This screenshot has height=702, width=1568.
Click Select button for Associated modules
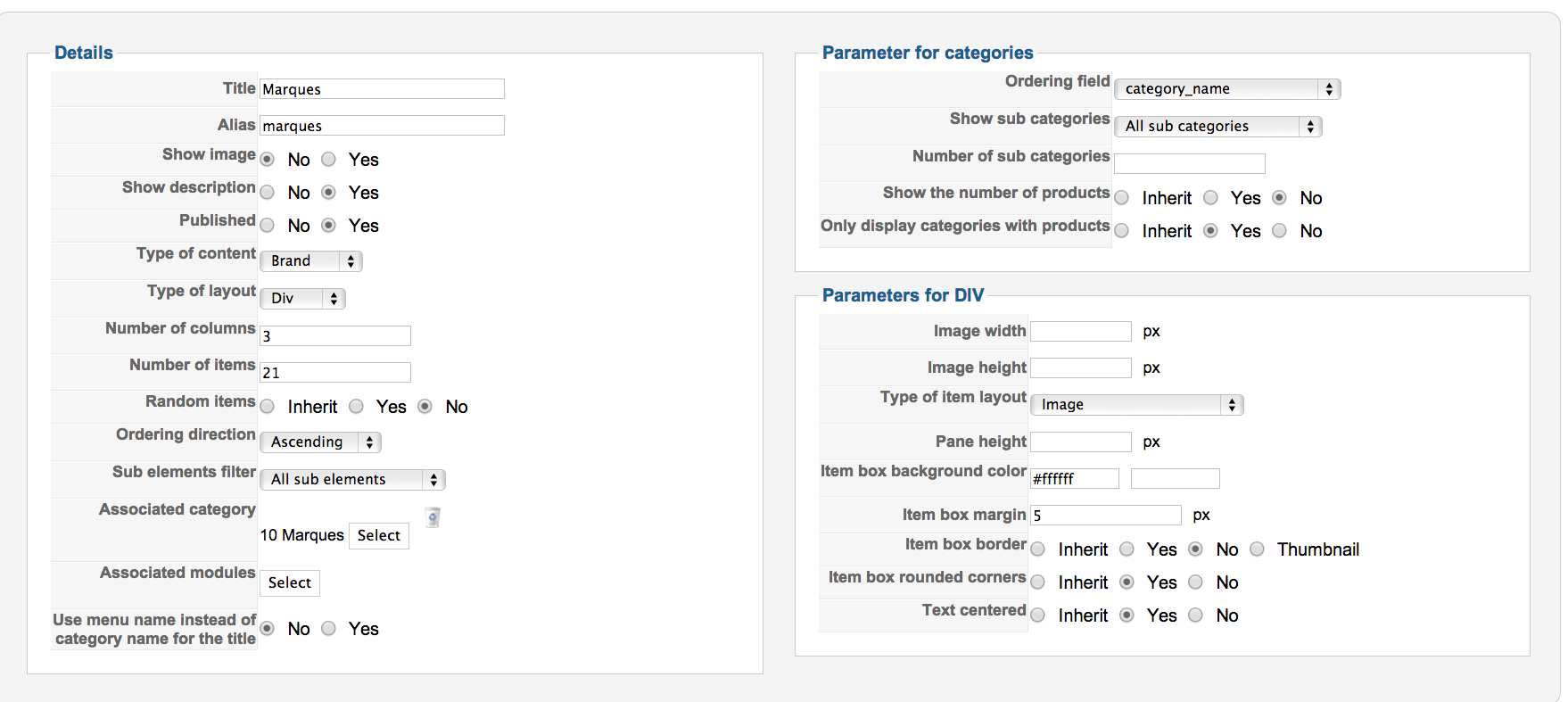coord(290,582)
